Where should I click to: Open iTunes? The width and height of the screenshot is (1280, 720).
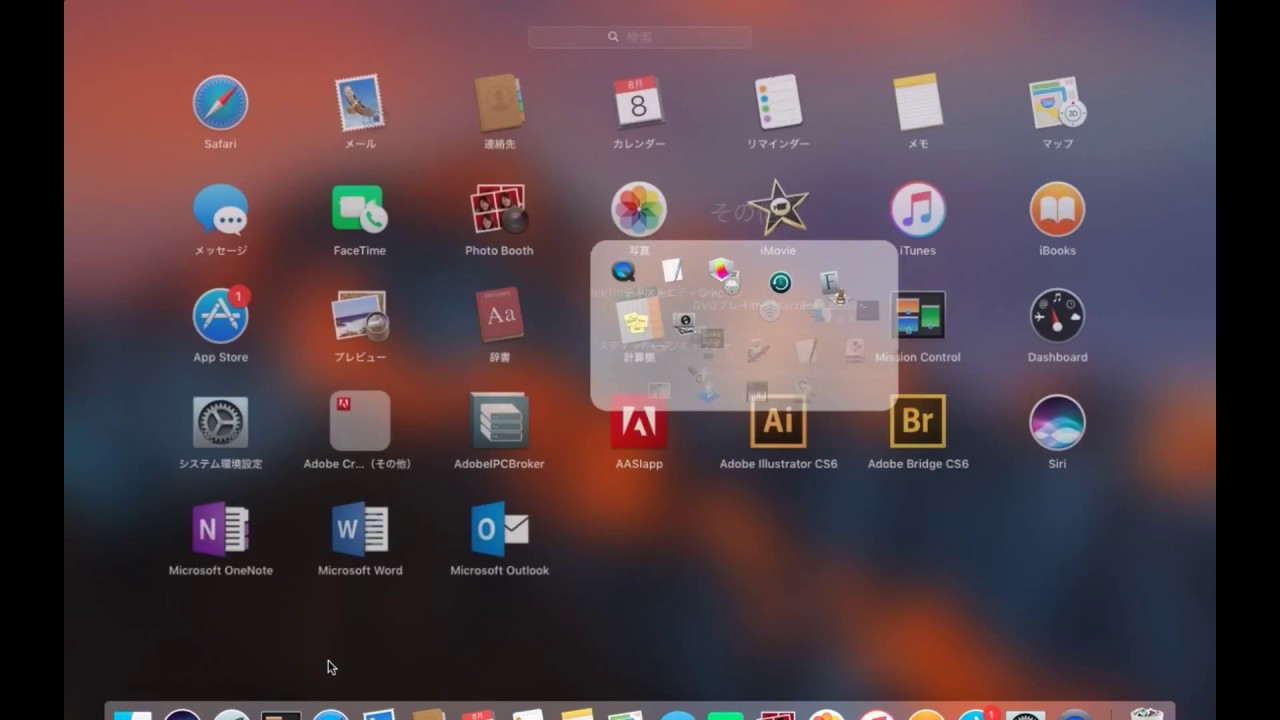pyautogui.click(x=918, y=210)
